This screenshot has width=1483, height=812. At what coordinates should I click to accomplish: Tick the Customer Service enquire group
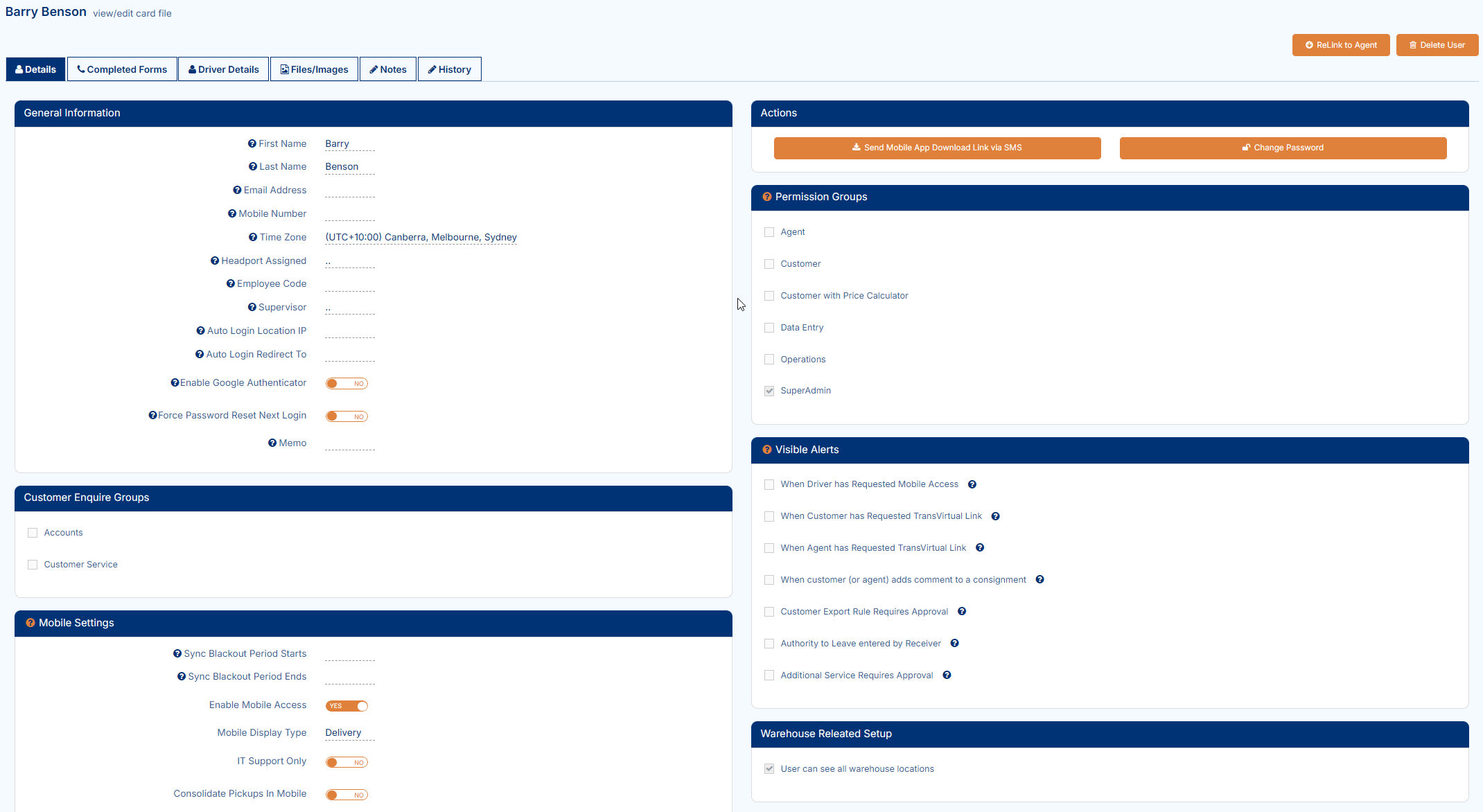pos(33,565)
